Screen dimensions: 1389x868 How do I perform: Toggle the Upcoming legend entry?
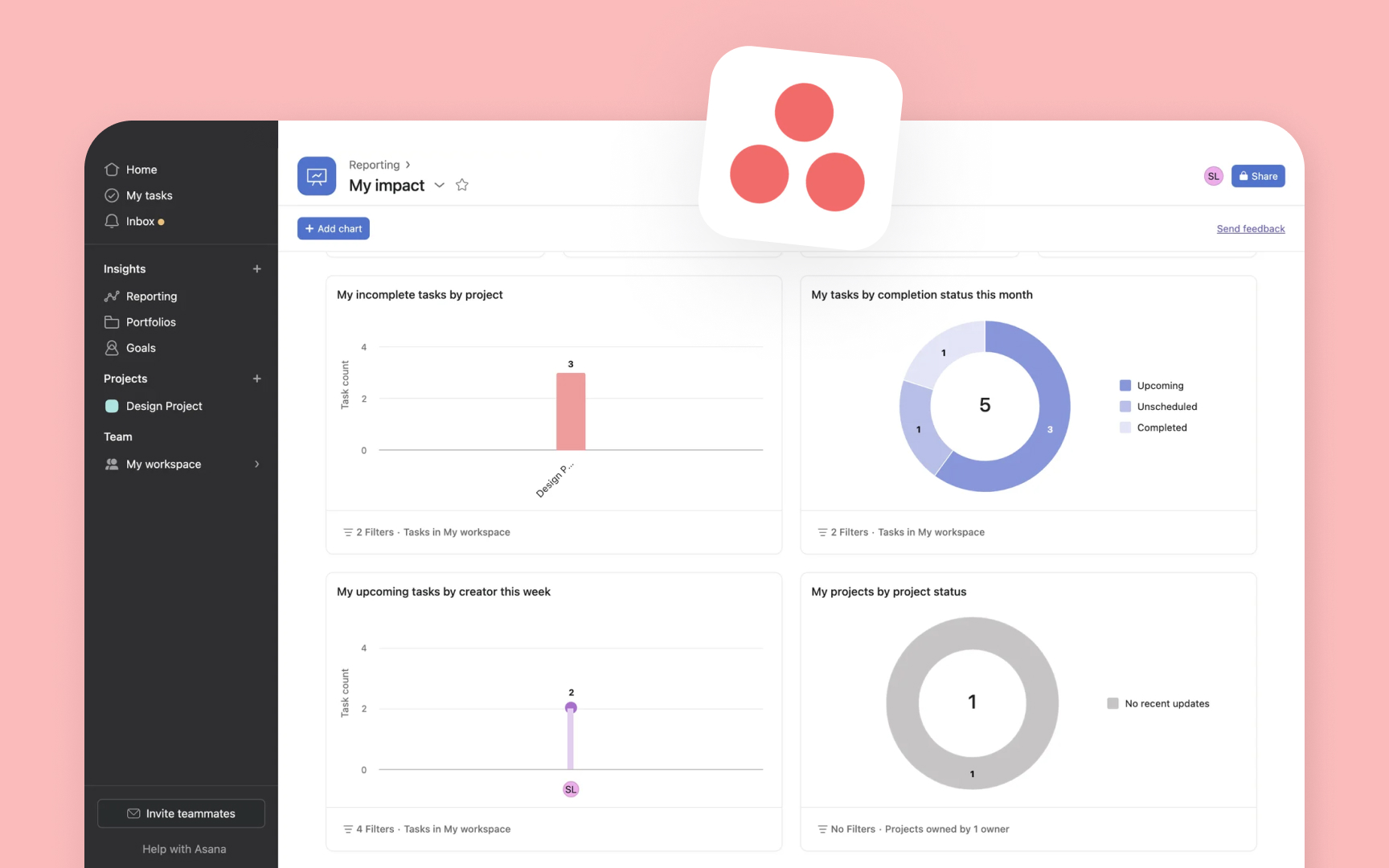tap(1159, 386)
